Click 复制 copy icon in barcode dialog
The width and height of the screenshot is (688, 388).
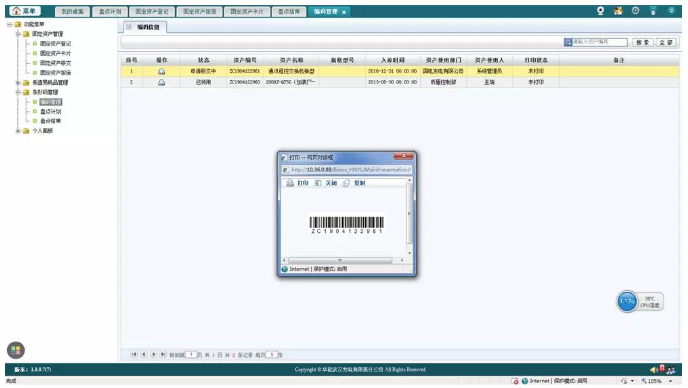[346, 183]
